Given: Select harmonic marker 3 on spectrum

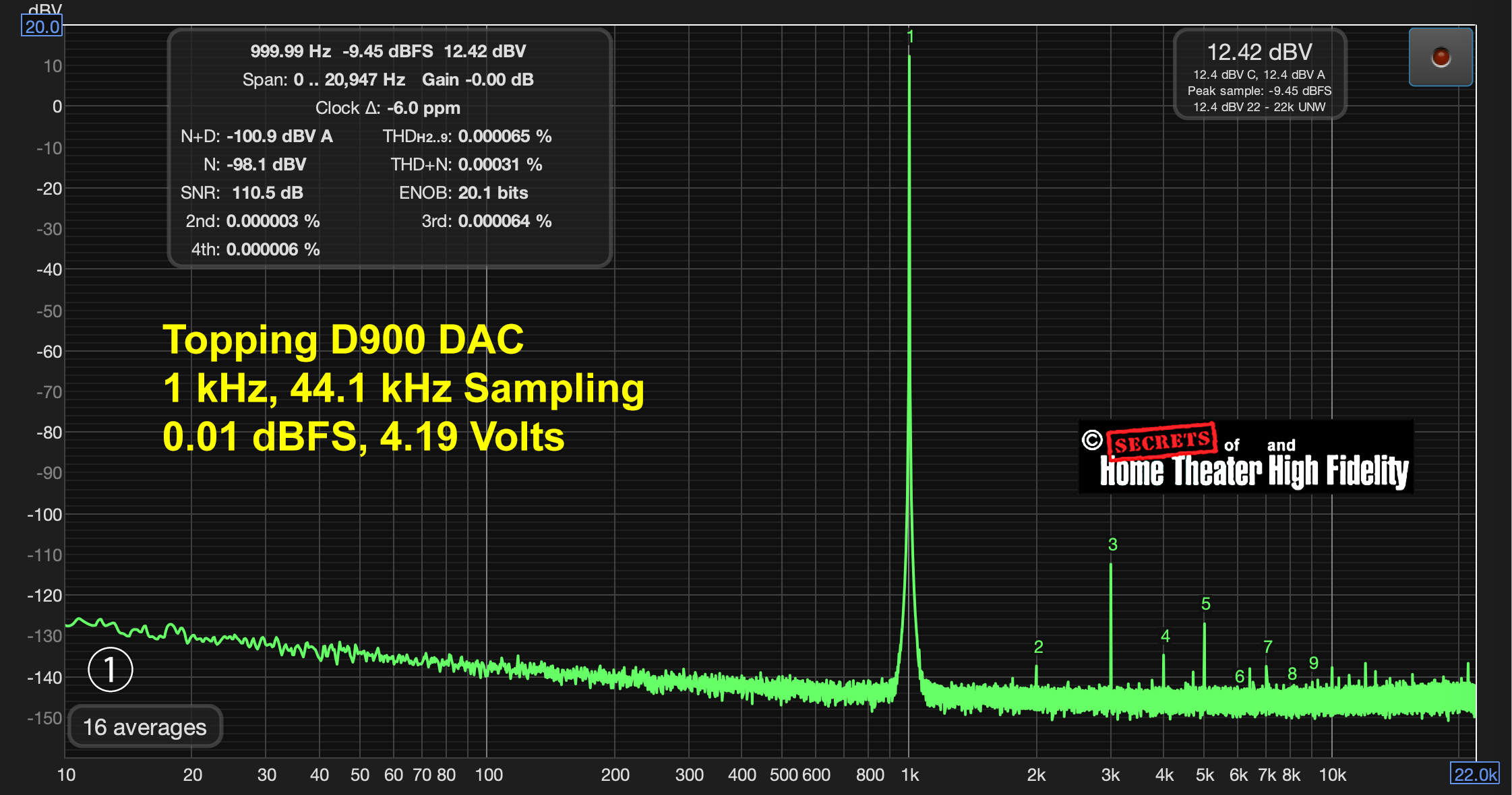Looking at the screenshot, I should [x=1112, y=544].
